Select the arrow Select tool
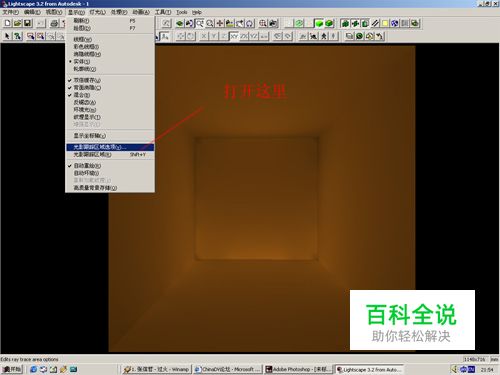This screenshot has height=375, width=500. click(x=7, y=36)
